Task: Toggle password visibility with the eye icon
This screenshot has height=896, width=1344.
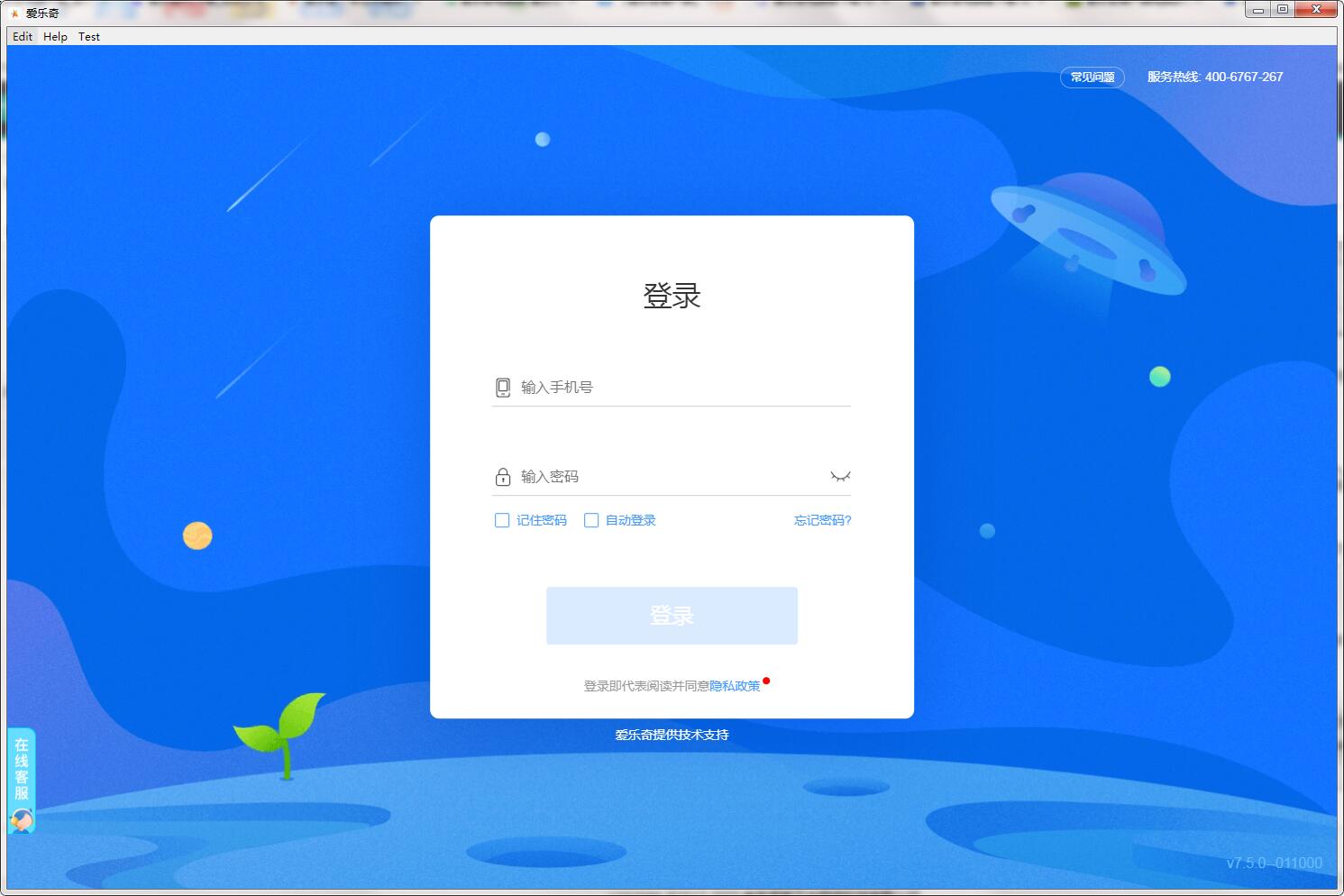Action: point(838,476)
